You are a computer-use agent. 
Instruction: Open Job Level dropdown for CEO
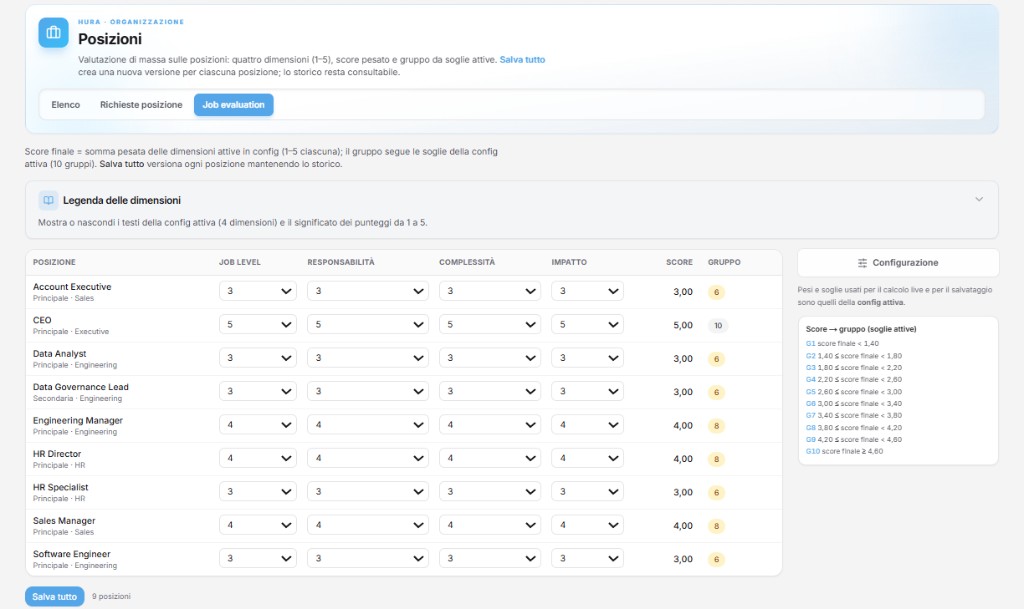pyautogui.click(x=258, y=324)
